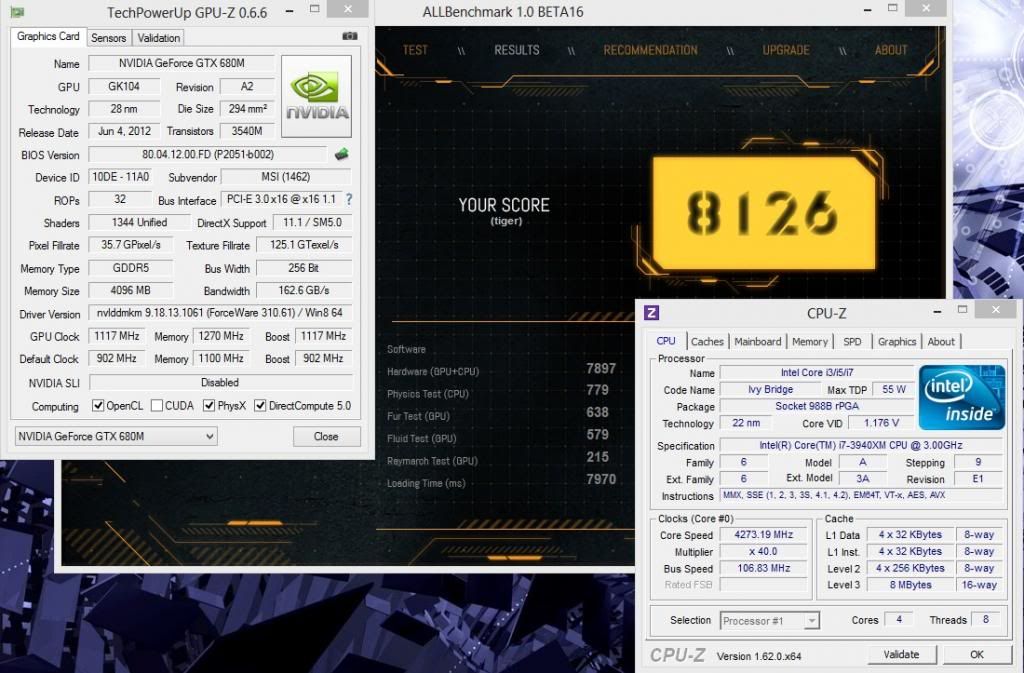1024x673 pixels.
Task: Click the Package Socket 988B rPGA value
Action: pos(817,406)
